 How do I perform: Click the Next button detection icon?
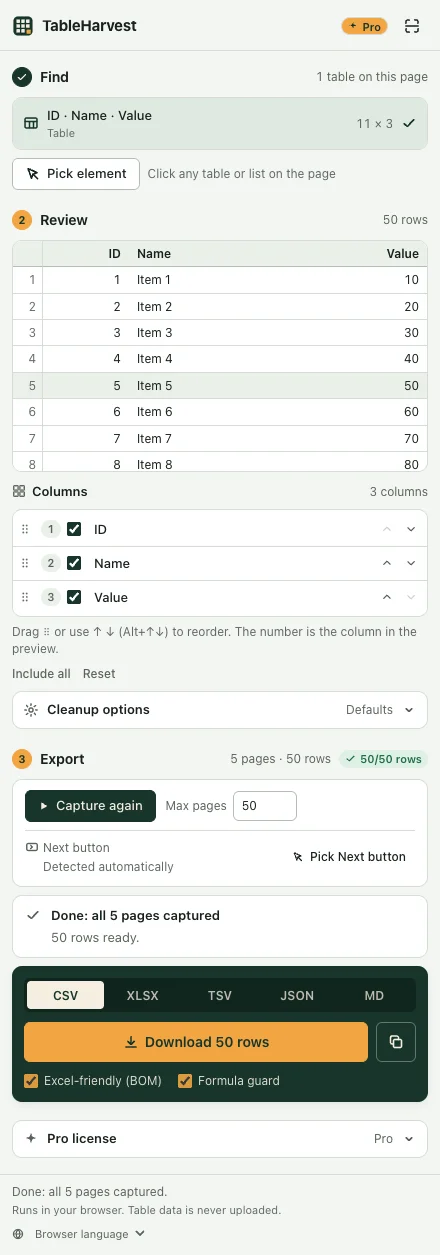click(32, 848)
